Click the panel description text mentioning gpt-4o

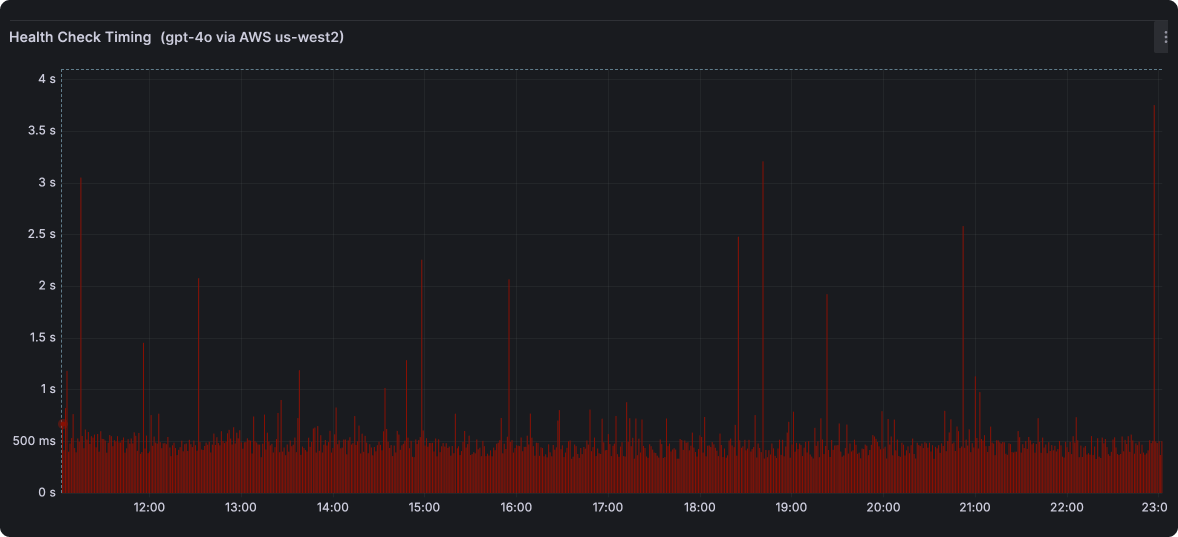pyautogui.click(x=253, y=37)
